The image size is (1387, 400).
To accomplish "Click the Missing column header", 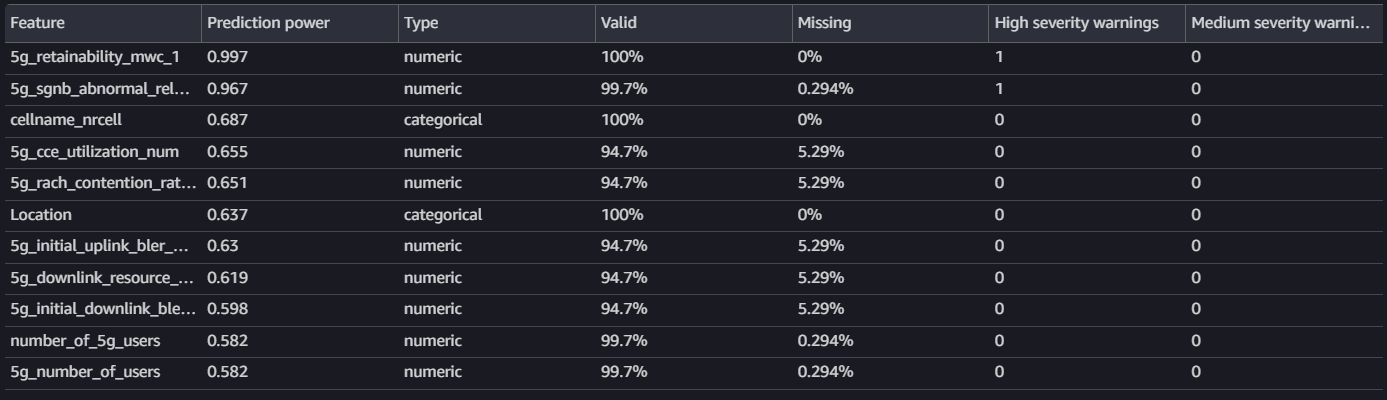I will point(825,23).
